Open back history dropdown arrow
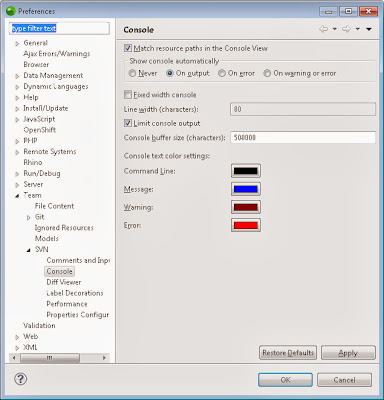Image resolution: width=384 pixels, height=400 pixels. 334,29
